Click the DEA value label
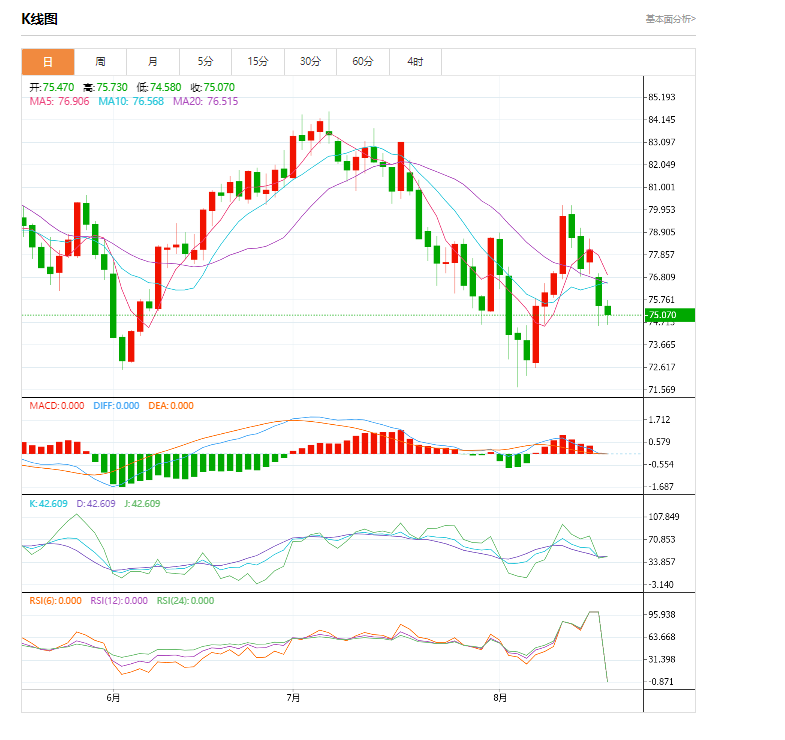 [171, 406]
